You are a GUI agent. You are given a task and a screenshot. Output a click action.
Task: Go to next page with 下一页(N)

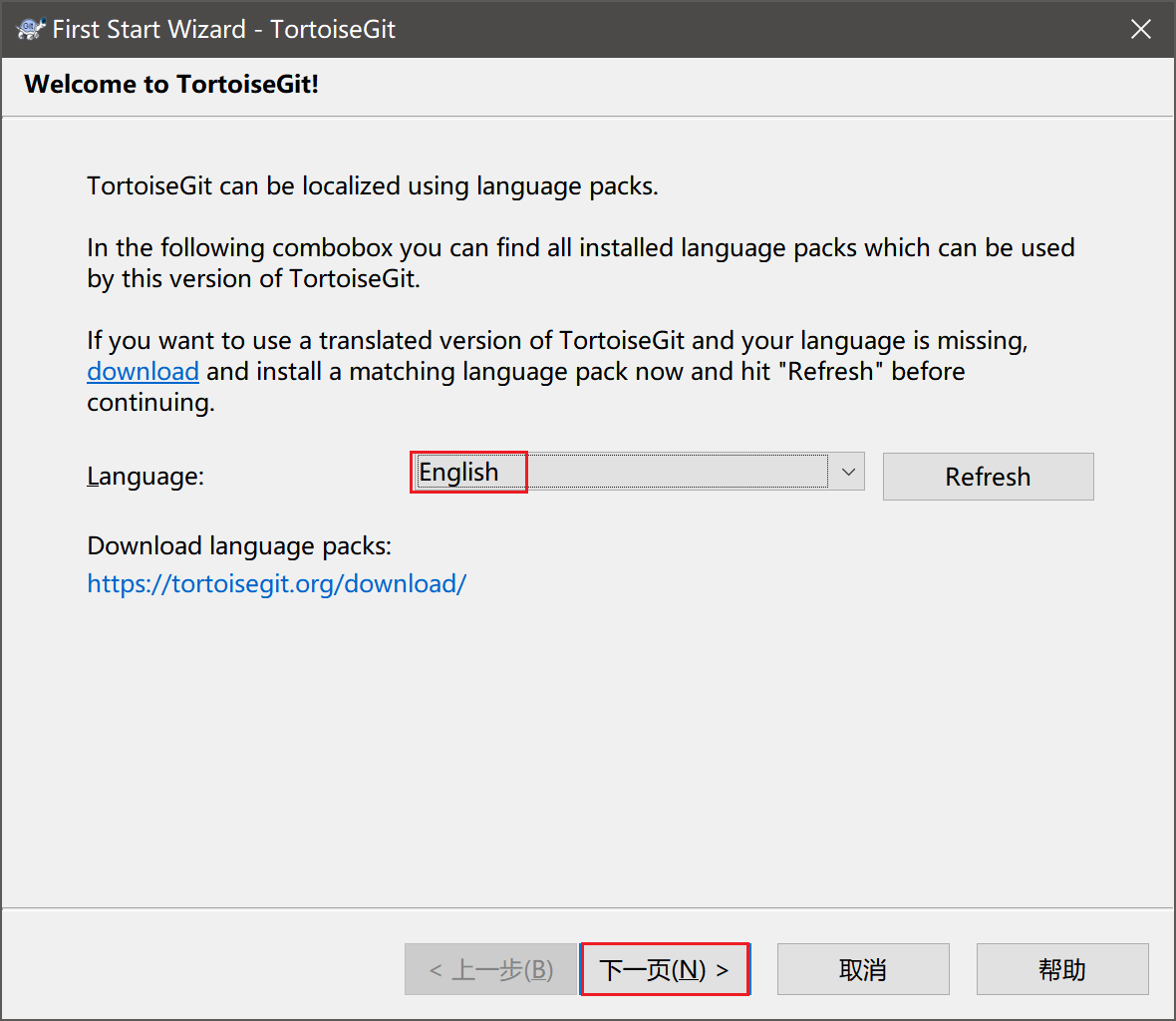coord(665,969)
